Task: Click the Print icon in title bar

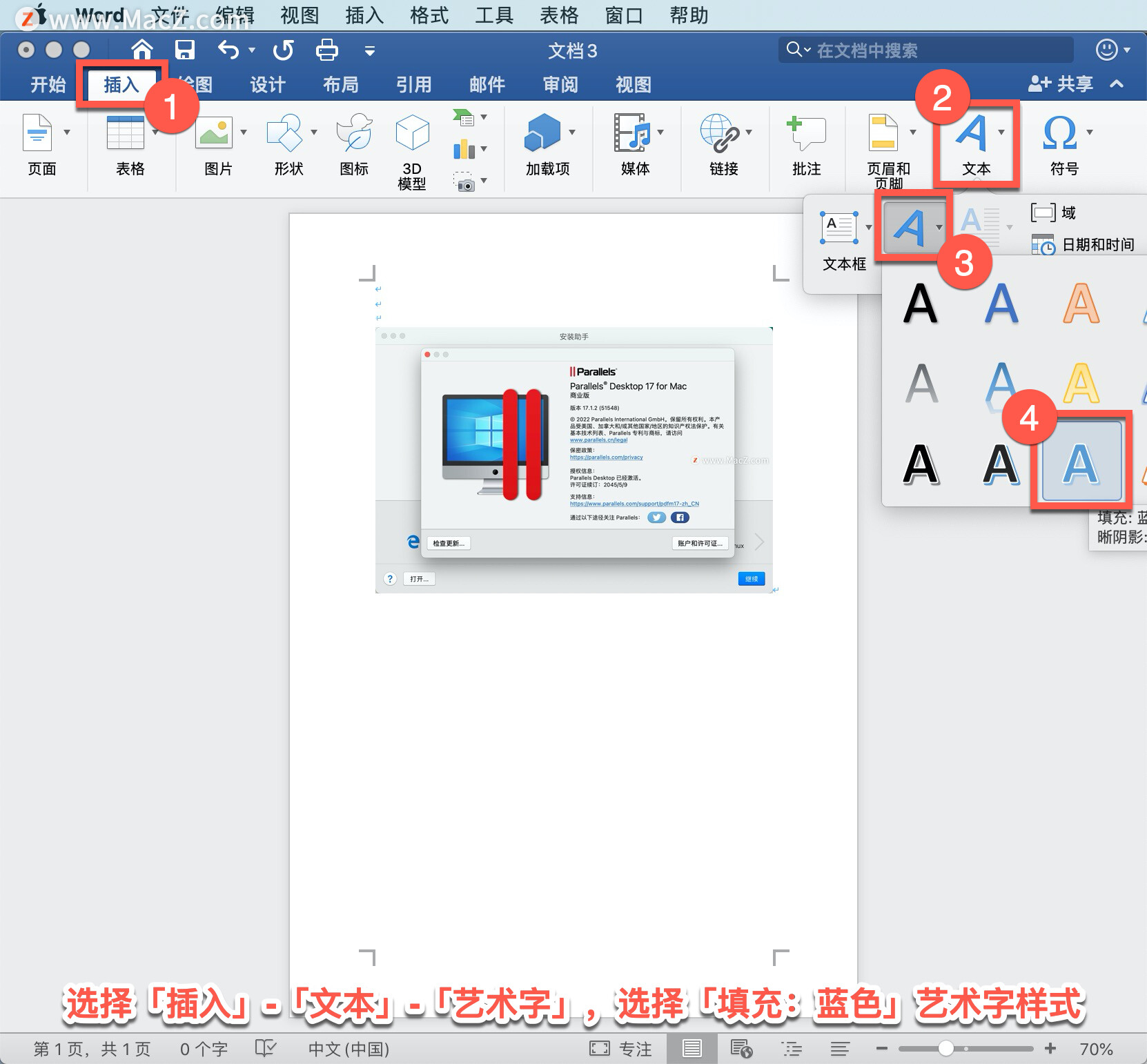Action: [326, 50]
